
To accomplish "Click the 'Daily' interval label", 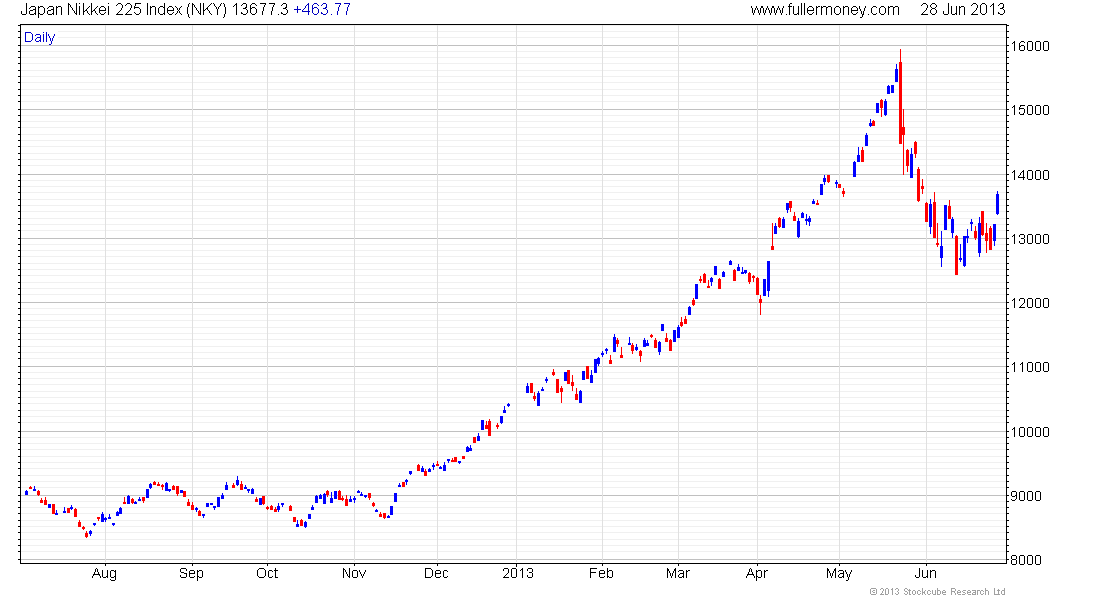I will (x=39, y=37).
